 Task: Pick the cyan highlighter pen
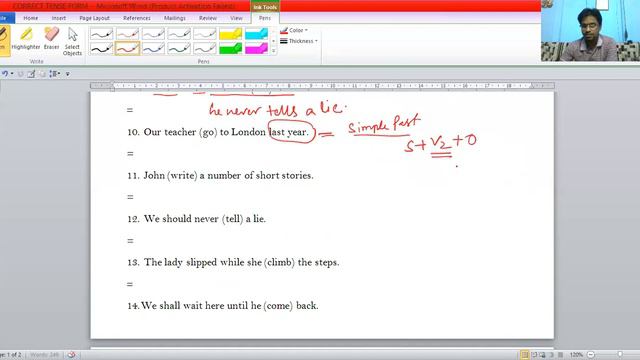coord(256,33)
